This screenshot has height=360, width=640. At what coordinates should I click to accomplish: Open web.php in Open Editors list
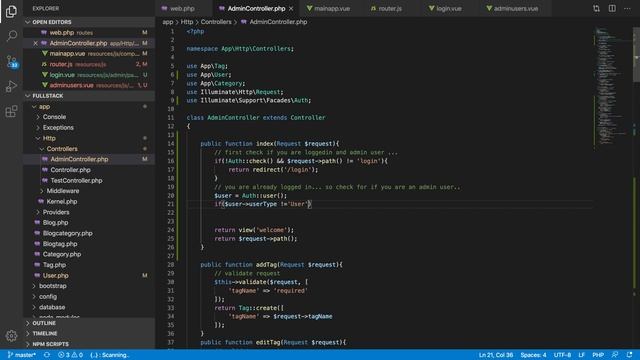89,33
